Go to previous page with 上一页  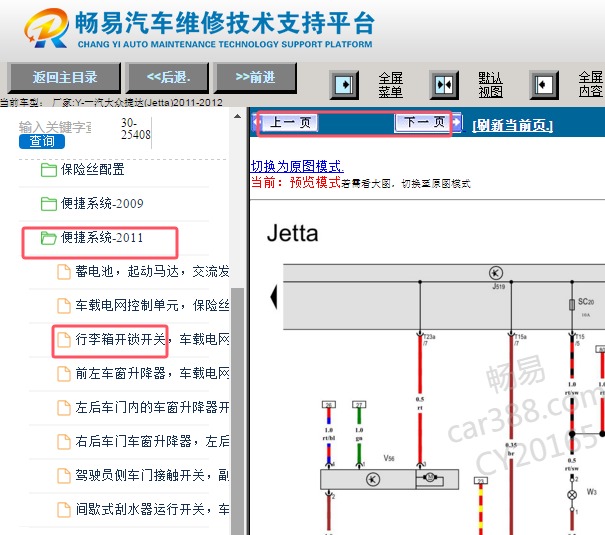coord(289,123)
